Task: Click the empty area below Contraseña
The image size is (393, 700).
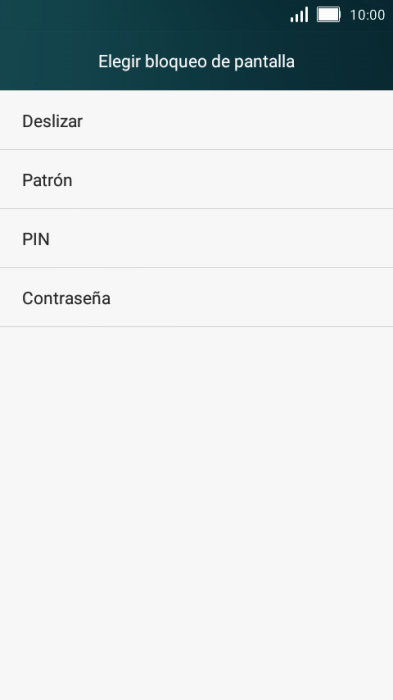Action: click(x=196, y=513)
